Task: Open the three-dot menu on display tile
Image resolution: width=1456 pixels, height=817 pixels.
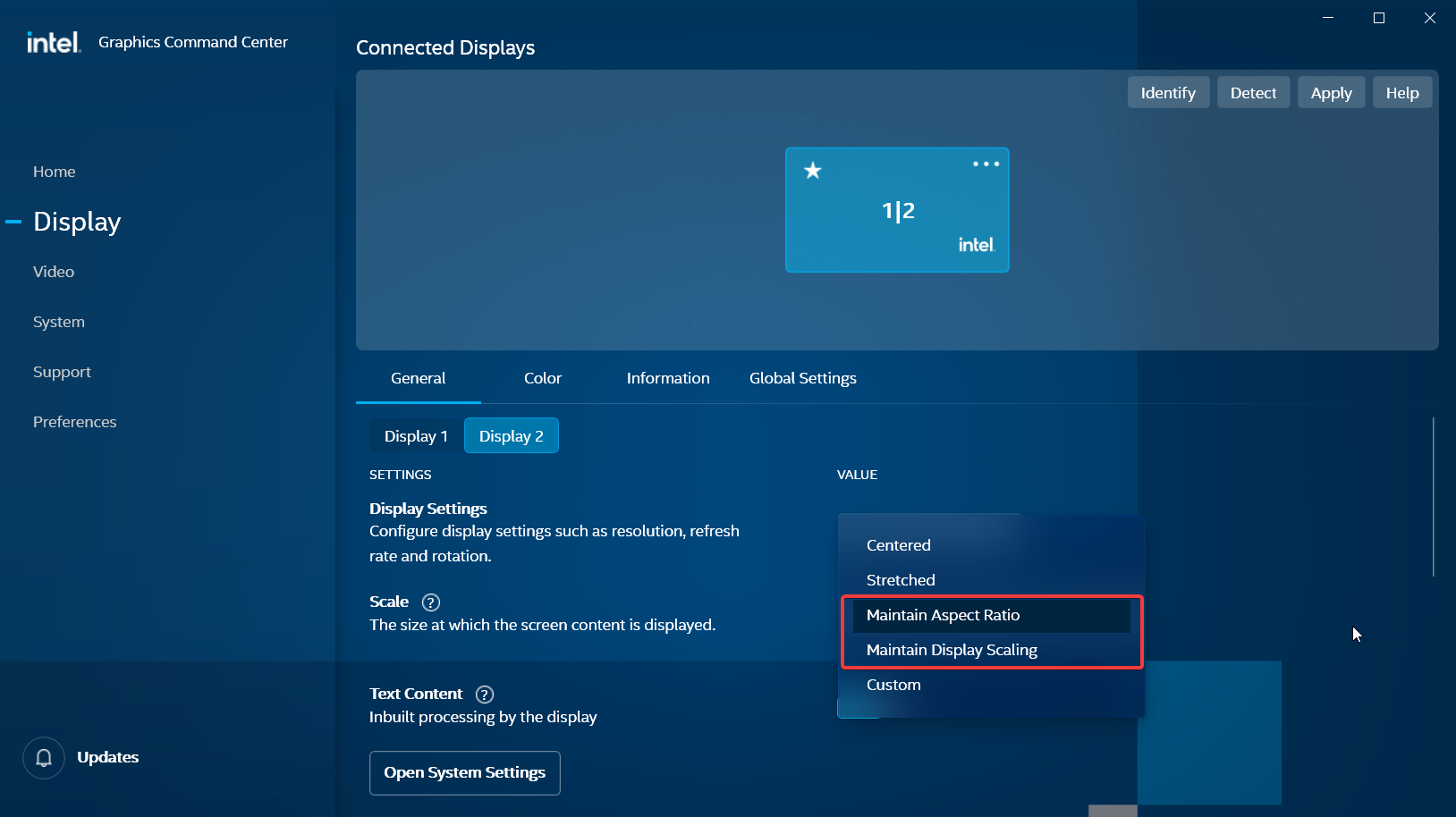Action: point(986,164)
